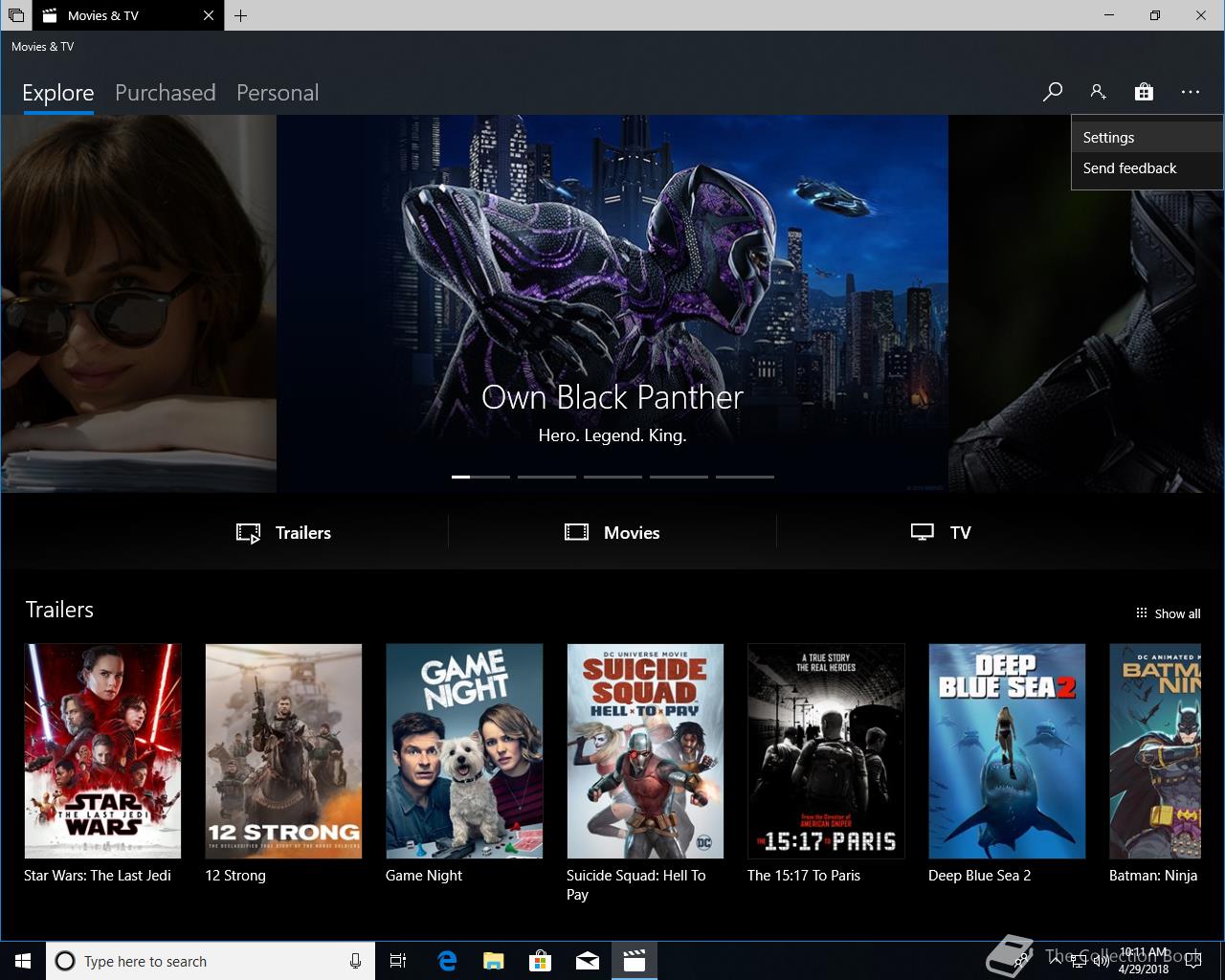Viewport: 1225px width, 980px height.
Task: Open Suicide Squad: Hell To Pay poster
Action: click(645, 751)
